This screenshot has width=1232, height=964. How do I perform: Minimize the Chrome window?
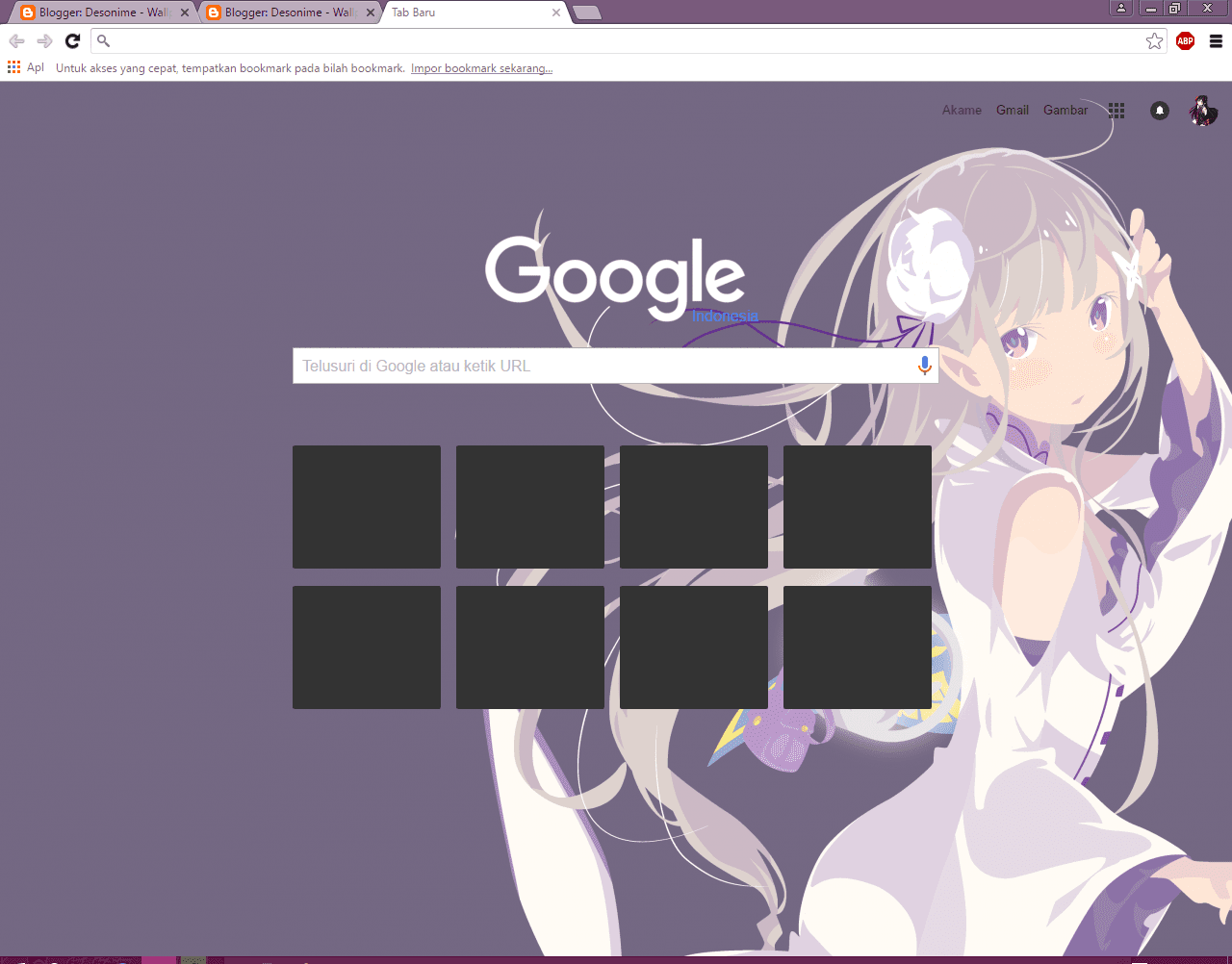tap(1150, 8)
